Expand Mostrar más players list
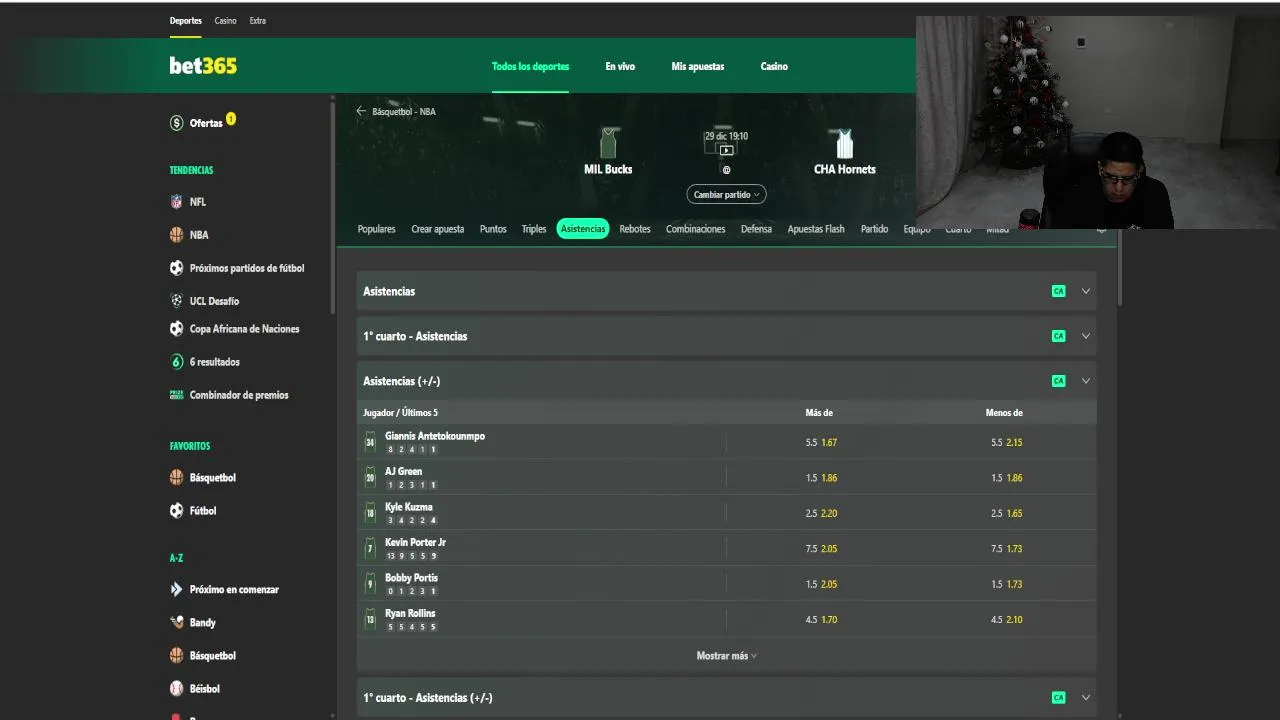This screenshot has width=1280, height=720. pyautogui.click(x=727, y=656)
